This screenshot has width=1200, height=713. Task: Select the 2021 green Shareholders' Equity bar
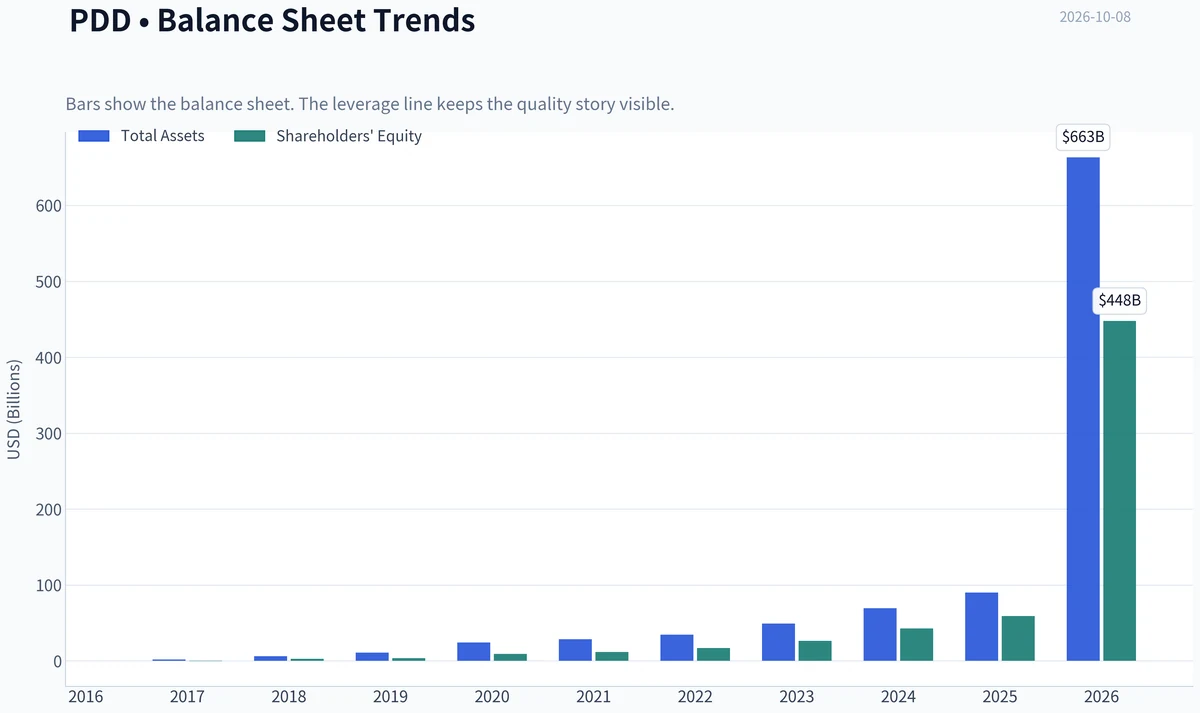pos(612,656)
